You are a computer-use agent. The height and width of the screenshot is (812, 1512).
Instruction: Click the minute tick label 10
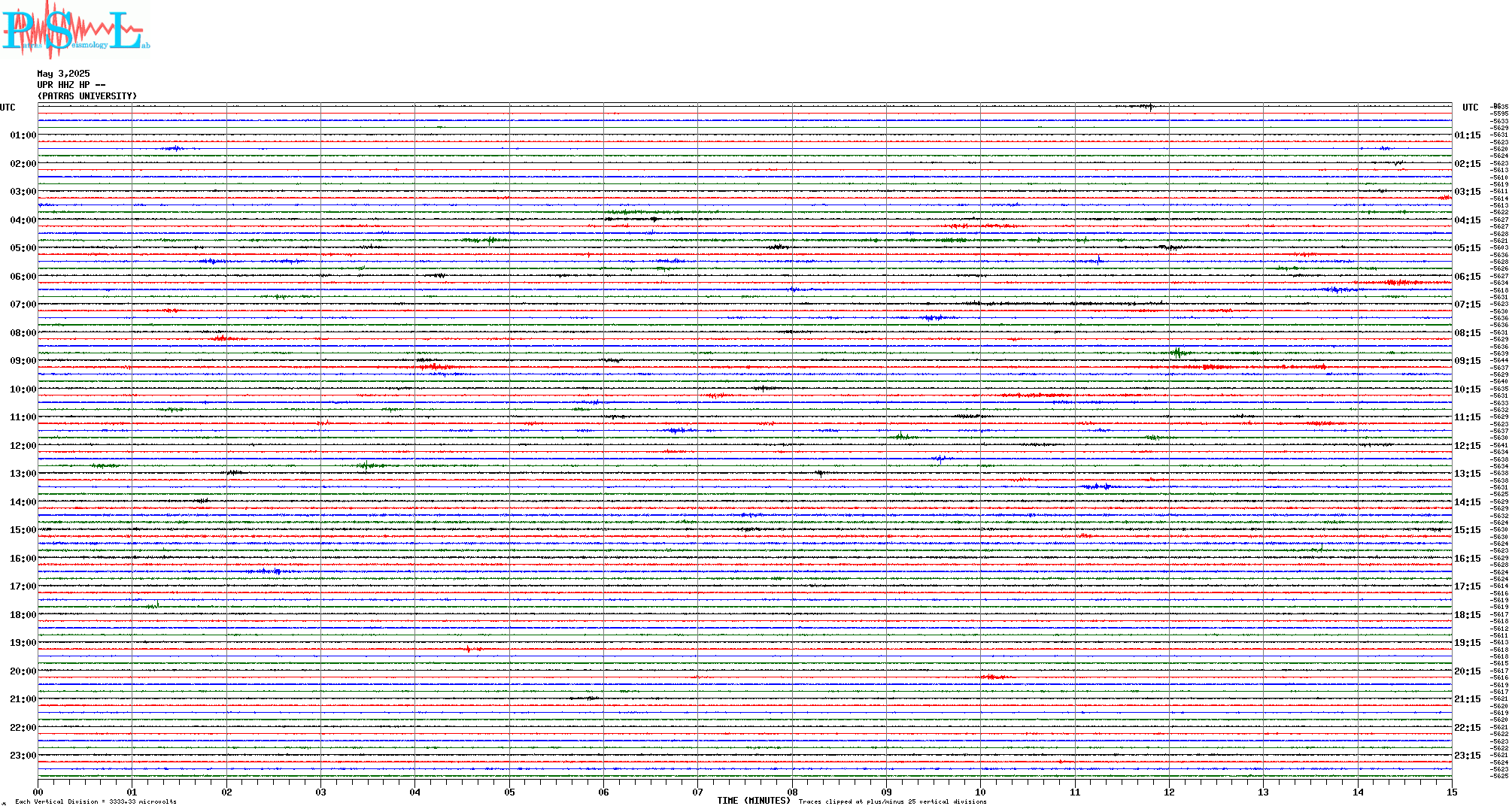[980, 792]
